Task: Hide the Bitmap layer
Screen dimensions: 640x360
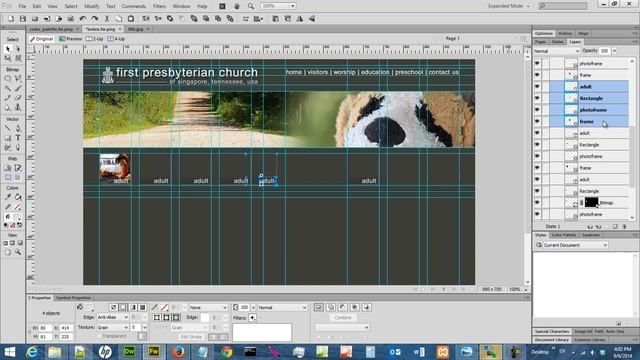Action: [537, 203]
